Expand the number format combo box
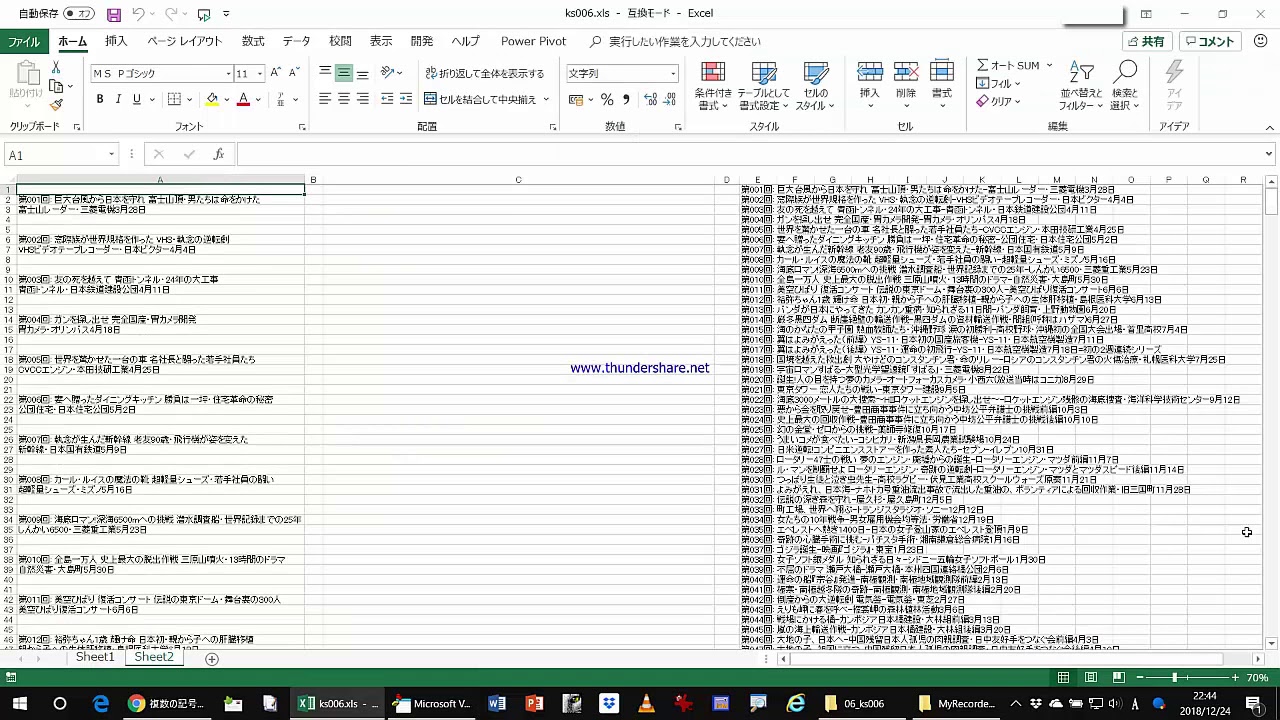The width and height of the screenshot is (1280, 720). (x=673, y=74)
